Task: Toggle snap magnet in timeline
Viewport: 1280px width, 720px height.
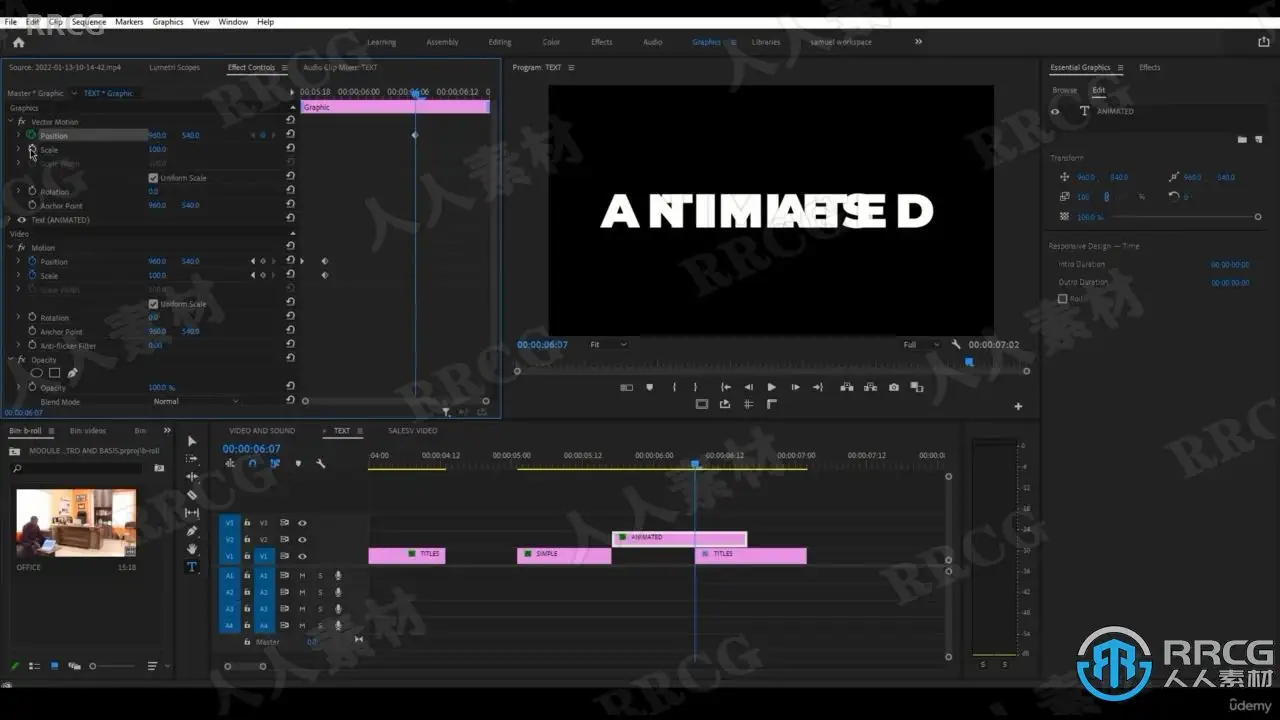Action: click(252, 463)
